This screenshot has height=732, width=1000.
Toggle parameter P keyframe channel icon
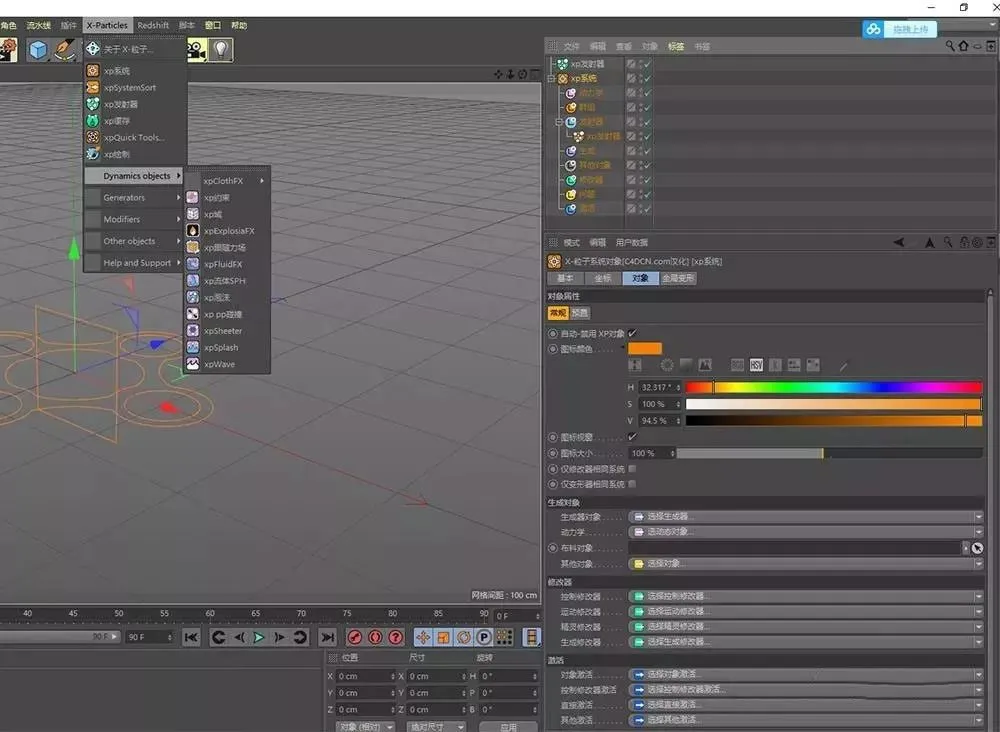[484, 637]
